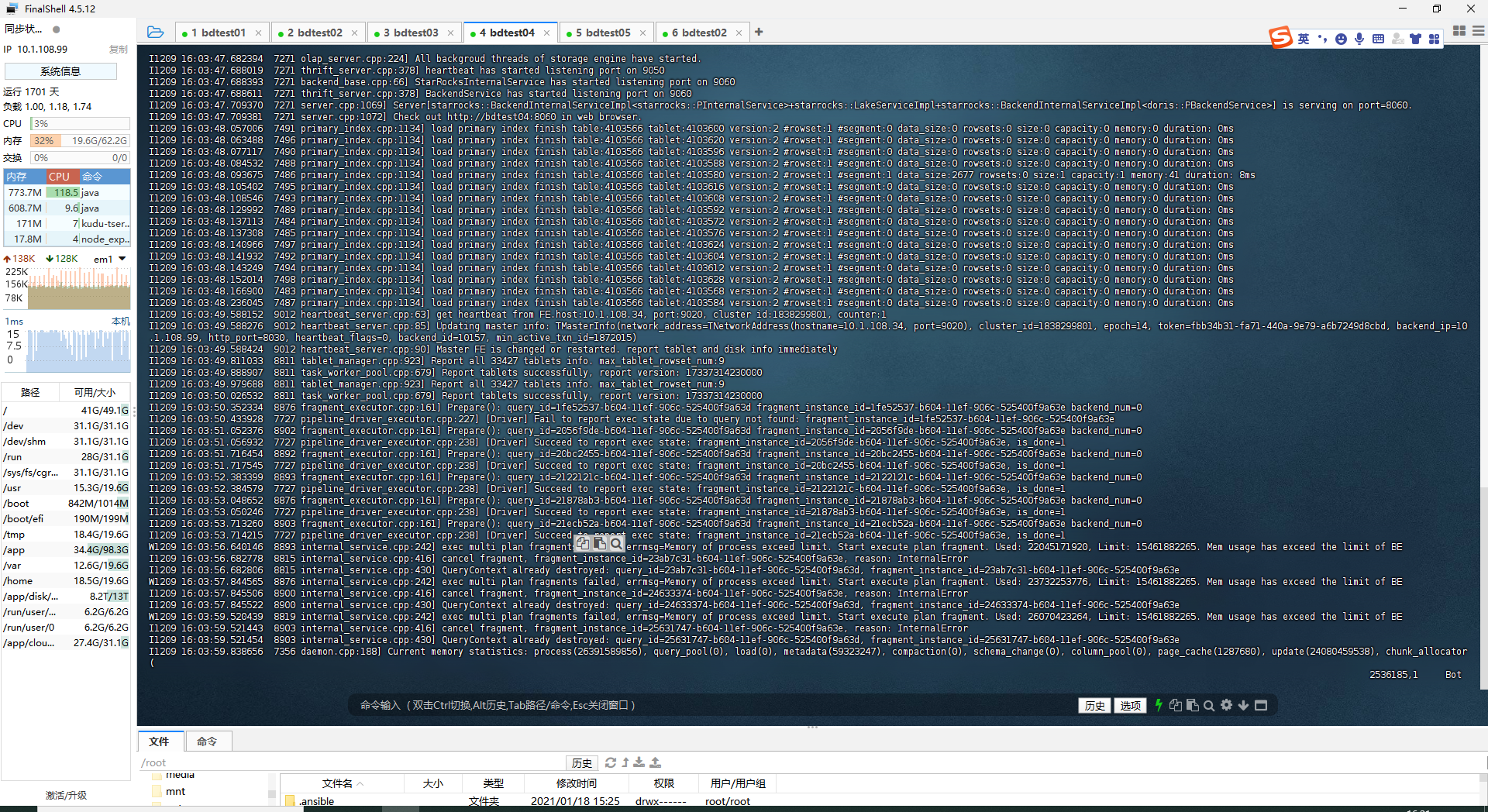Viewport: 1488px width, 812px height.
Task: Select the kudu-tser.. process row
Action: tap(66, 224)
